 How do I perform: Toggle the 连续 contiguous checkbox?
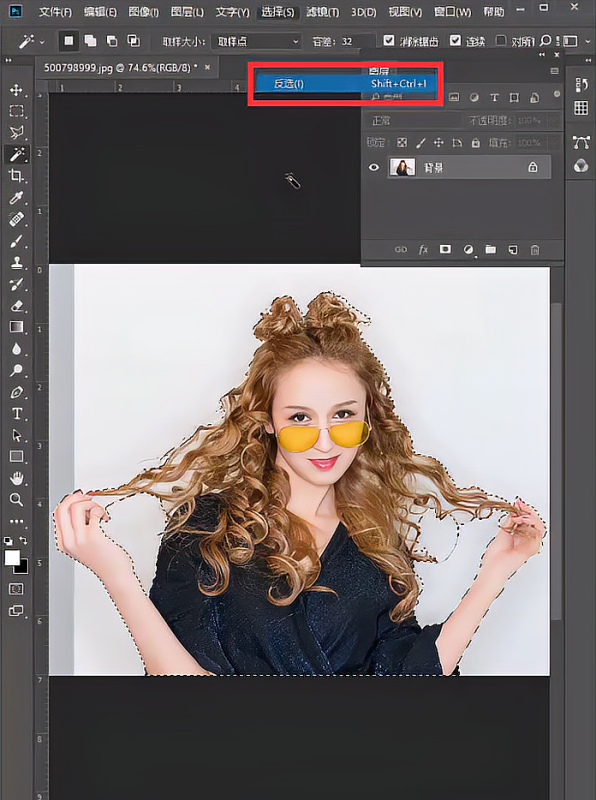click(x=455, y=40)
